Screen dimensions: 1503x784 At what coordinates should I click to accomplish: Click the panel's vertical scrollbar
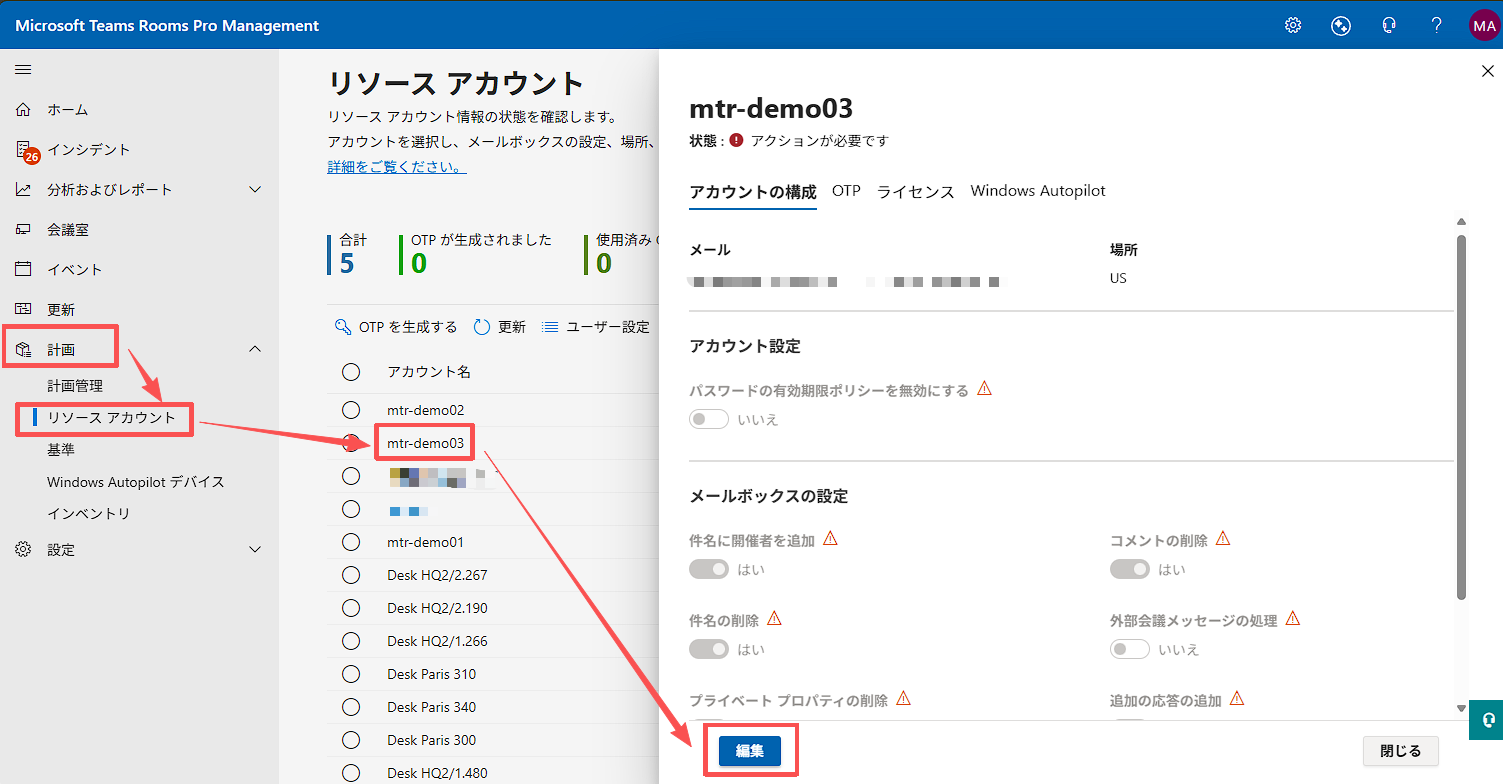click(x=1461, y=420)
